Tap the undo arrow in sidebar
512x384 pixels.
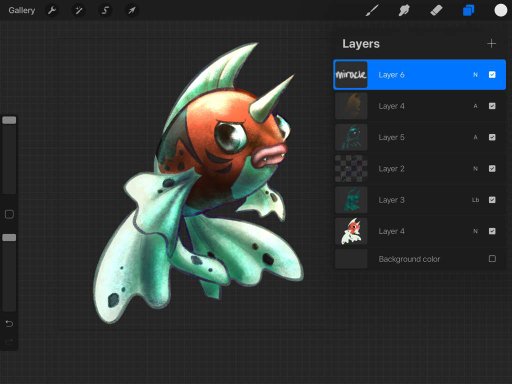coord(9,323)
